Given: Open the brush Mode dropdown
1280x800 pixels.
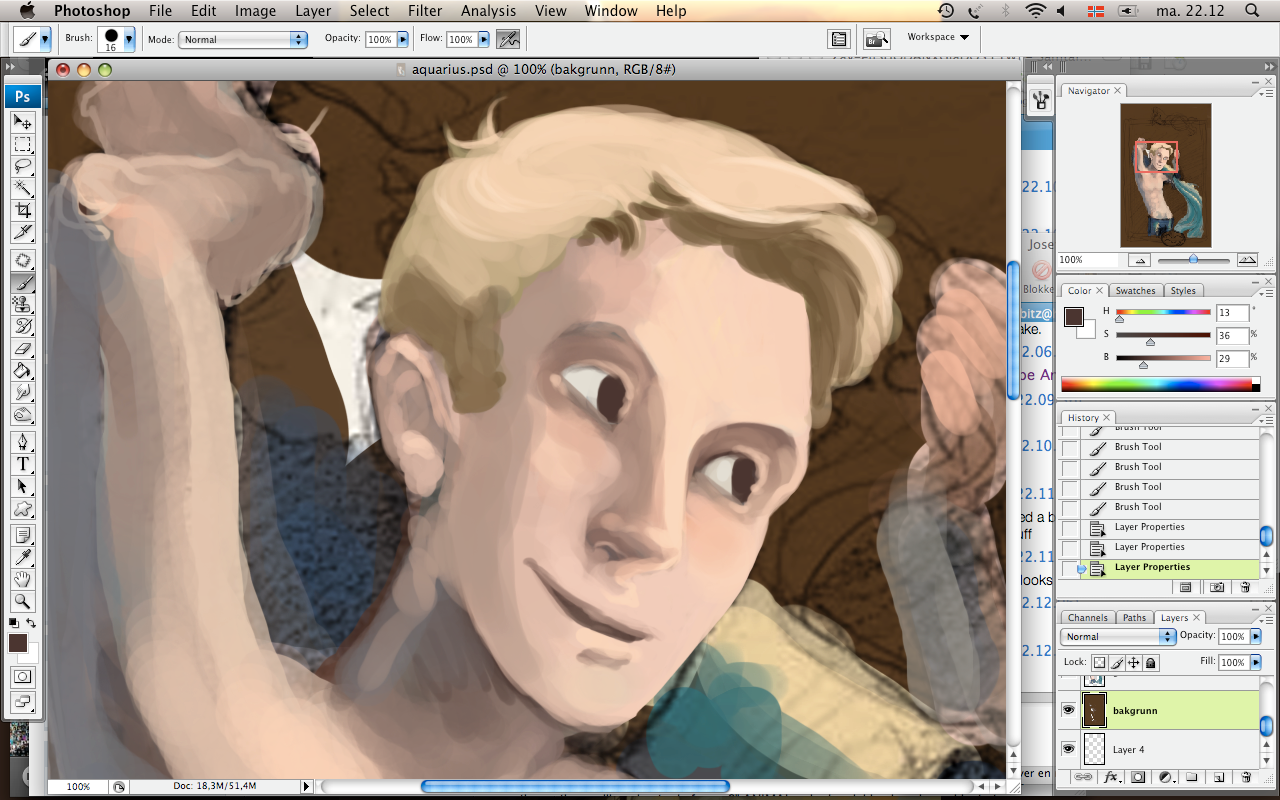Looking at the screenshot, I should 242,40.
